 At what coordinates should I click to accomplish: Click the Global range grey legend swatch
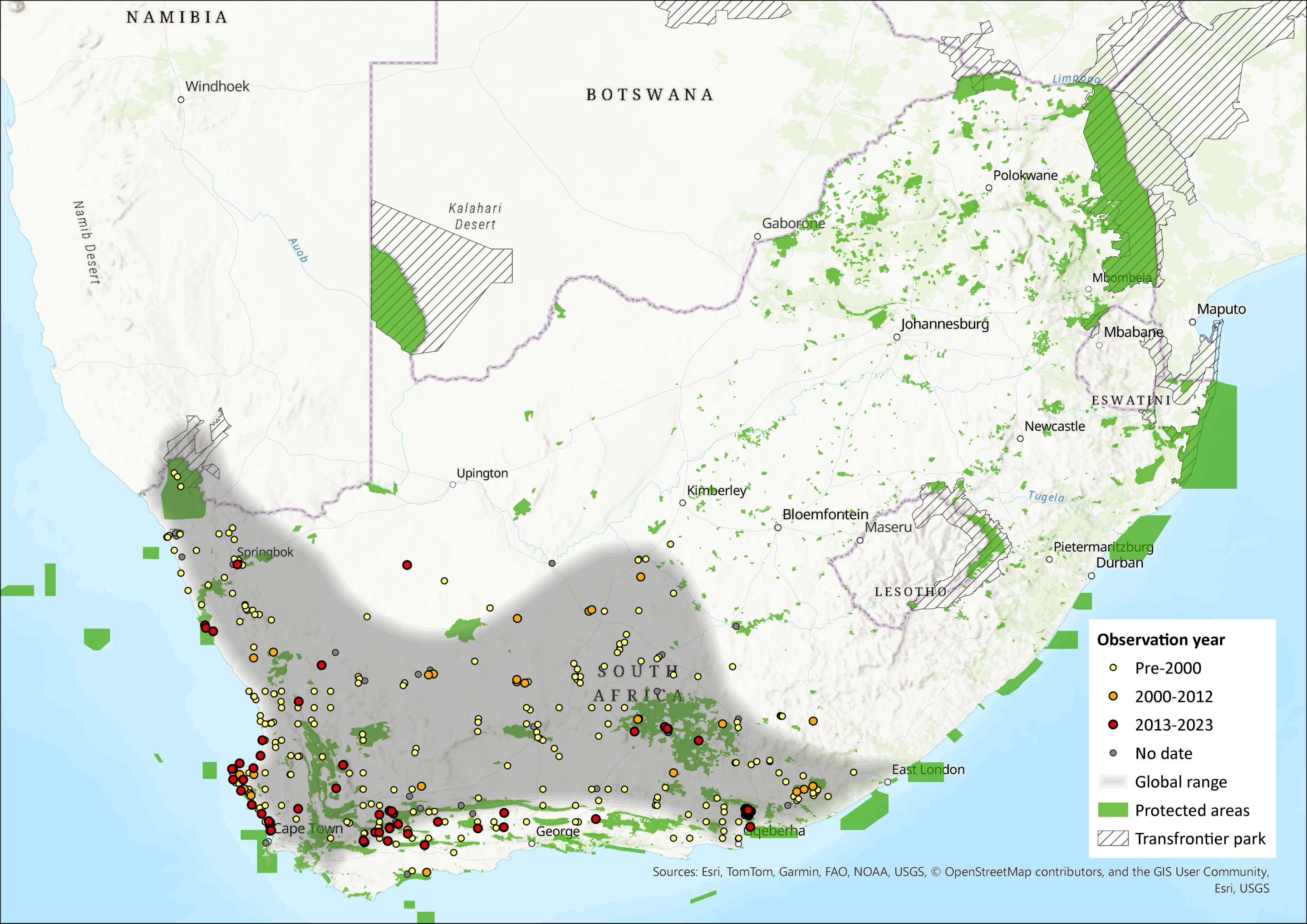1113,781
